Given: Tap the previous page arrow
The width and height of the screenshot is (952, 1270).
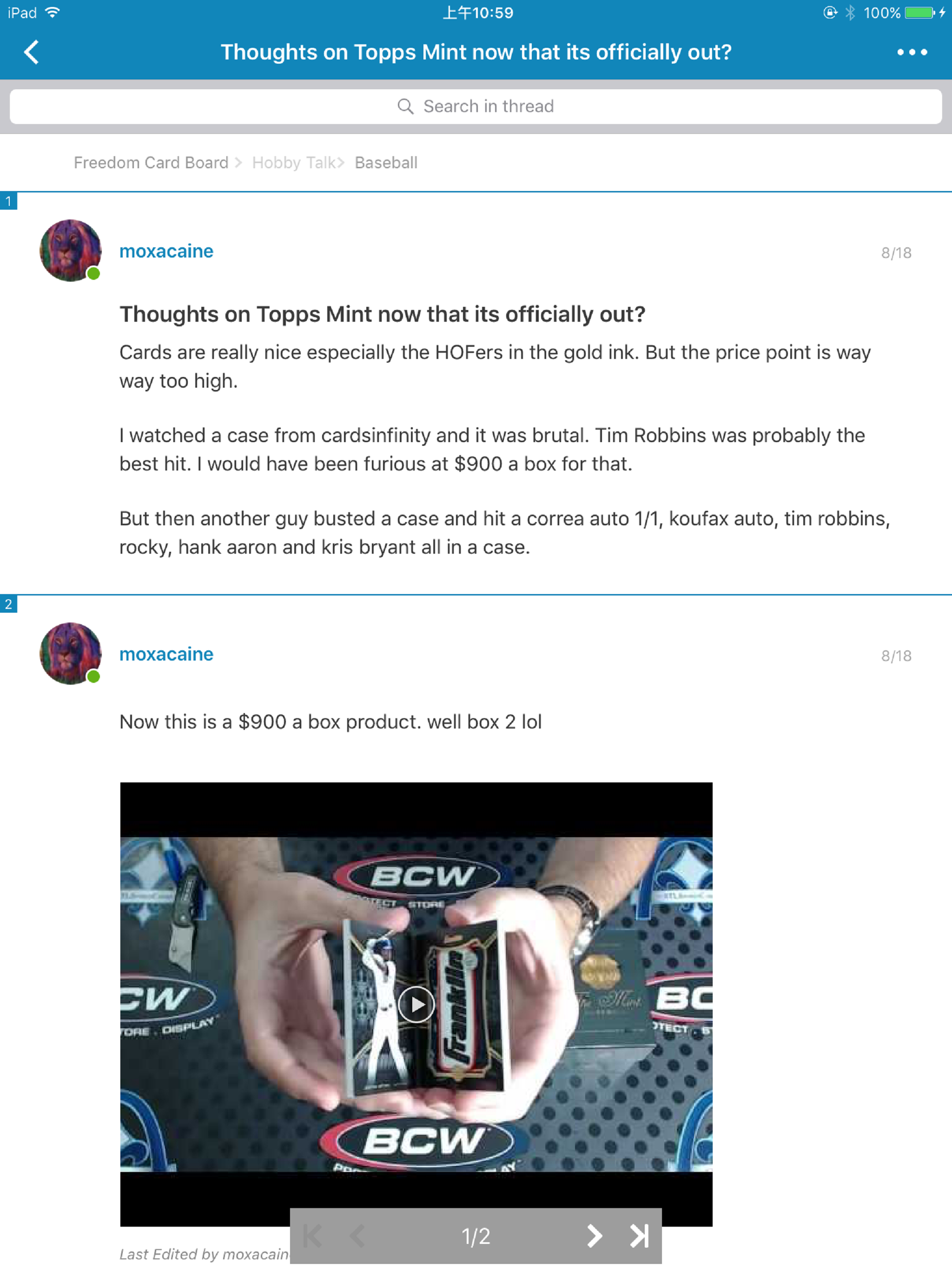Looking at the screenshot, I should [x=357, y=1236].
